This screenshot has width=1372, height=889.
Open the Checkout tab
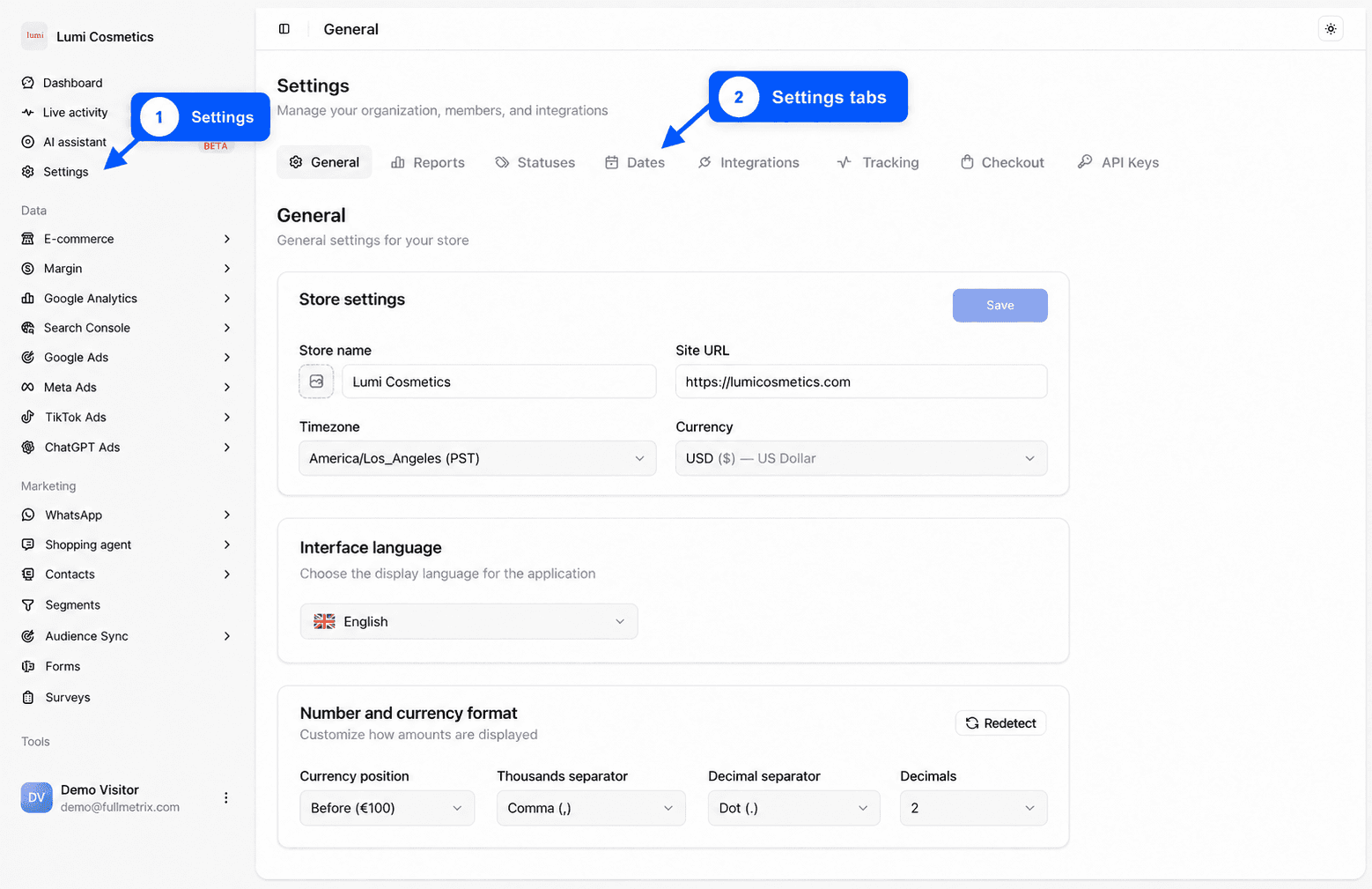tap(1002, 163)
